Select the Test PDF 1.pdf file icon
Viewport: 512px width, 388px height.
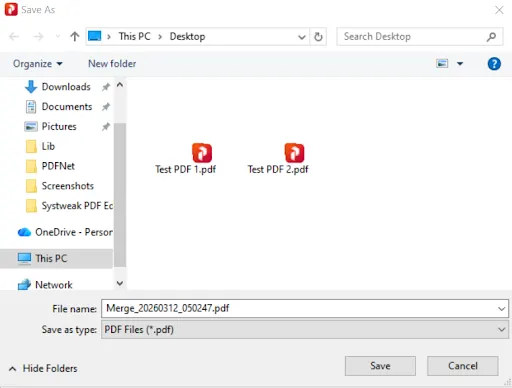coord(202,153)
